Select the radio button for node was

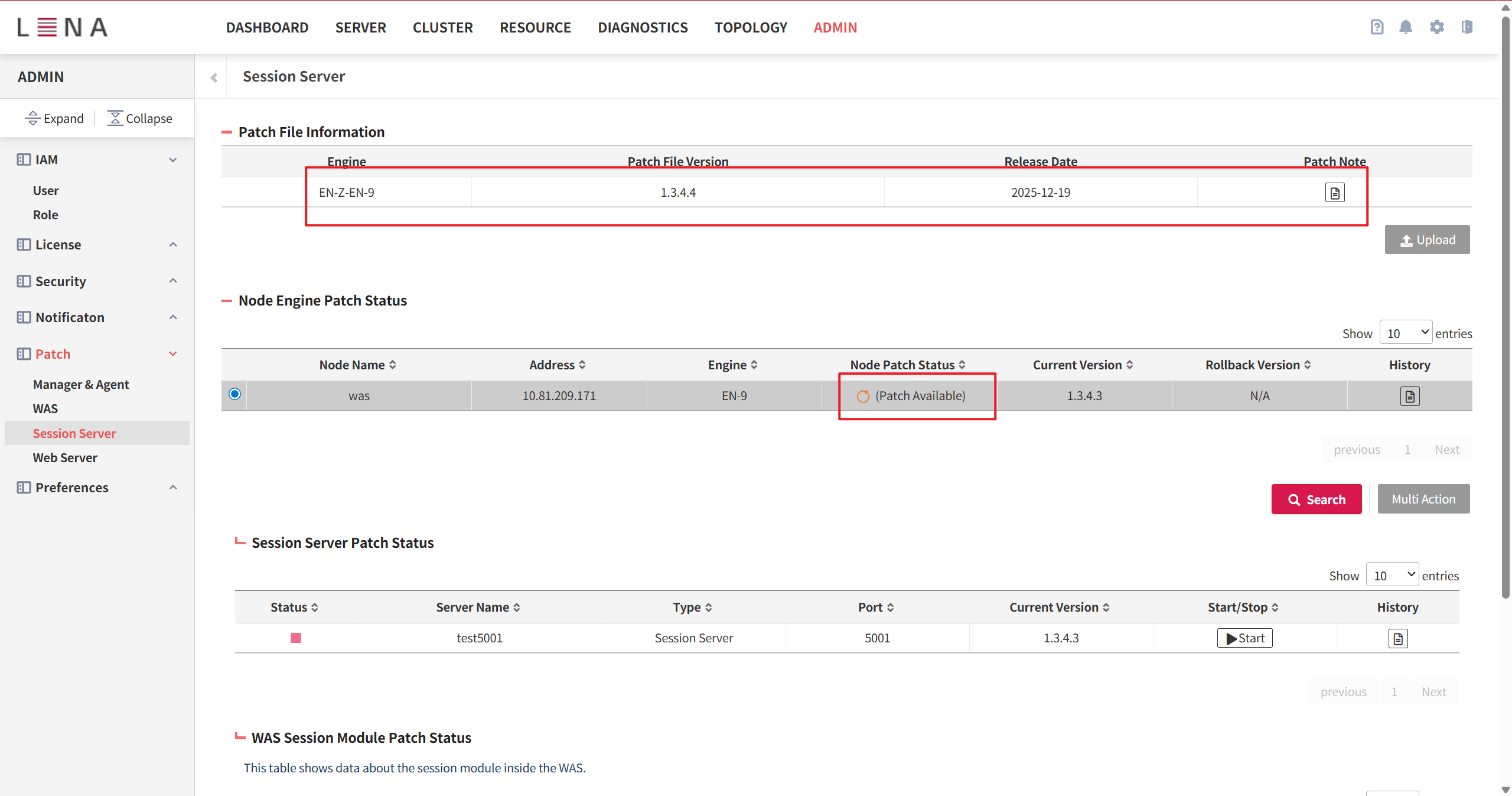(x=234, y=394)
